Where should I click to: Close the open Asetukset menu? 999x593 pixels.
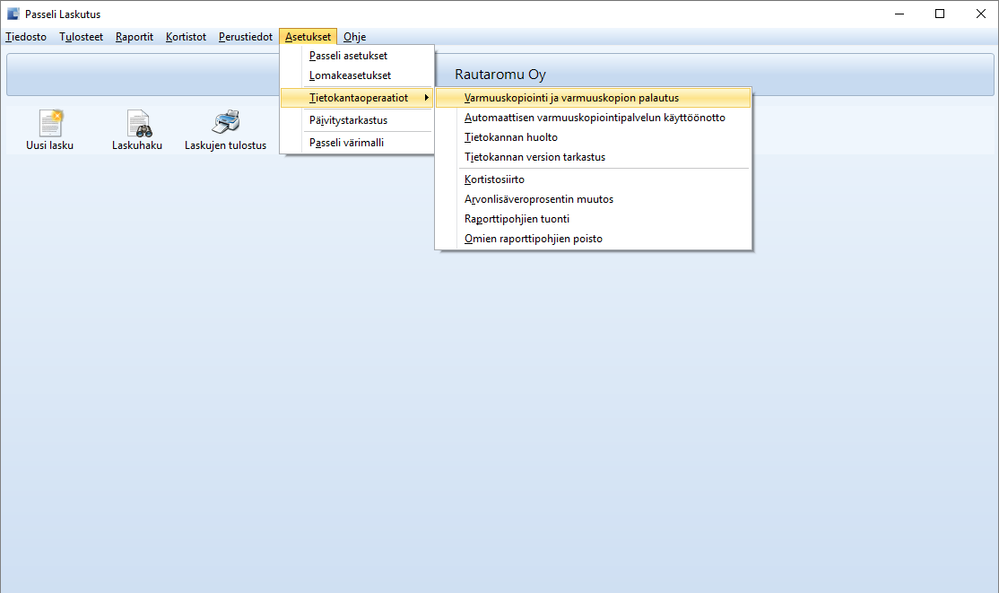(x=308, y=37)
